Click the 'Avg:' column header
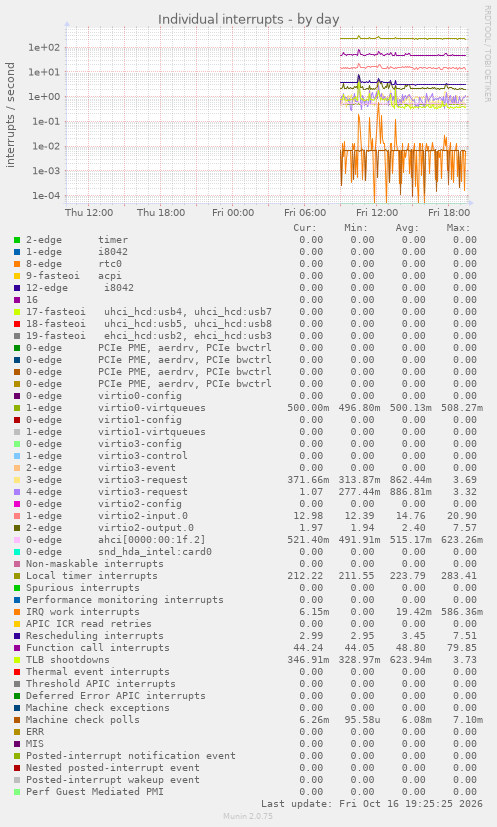Viewport: 497px width, 827px height. (x=407, y=228)
